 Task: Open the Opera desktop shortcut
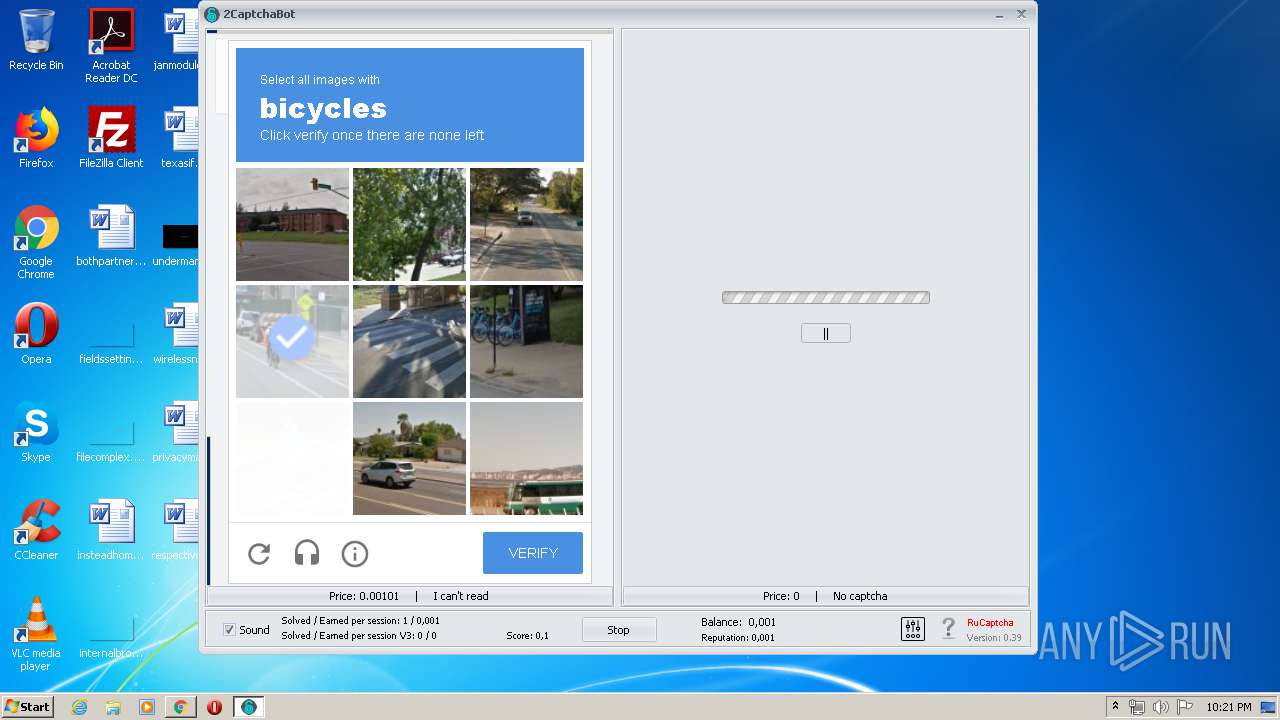coord(36,334)
